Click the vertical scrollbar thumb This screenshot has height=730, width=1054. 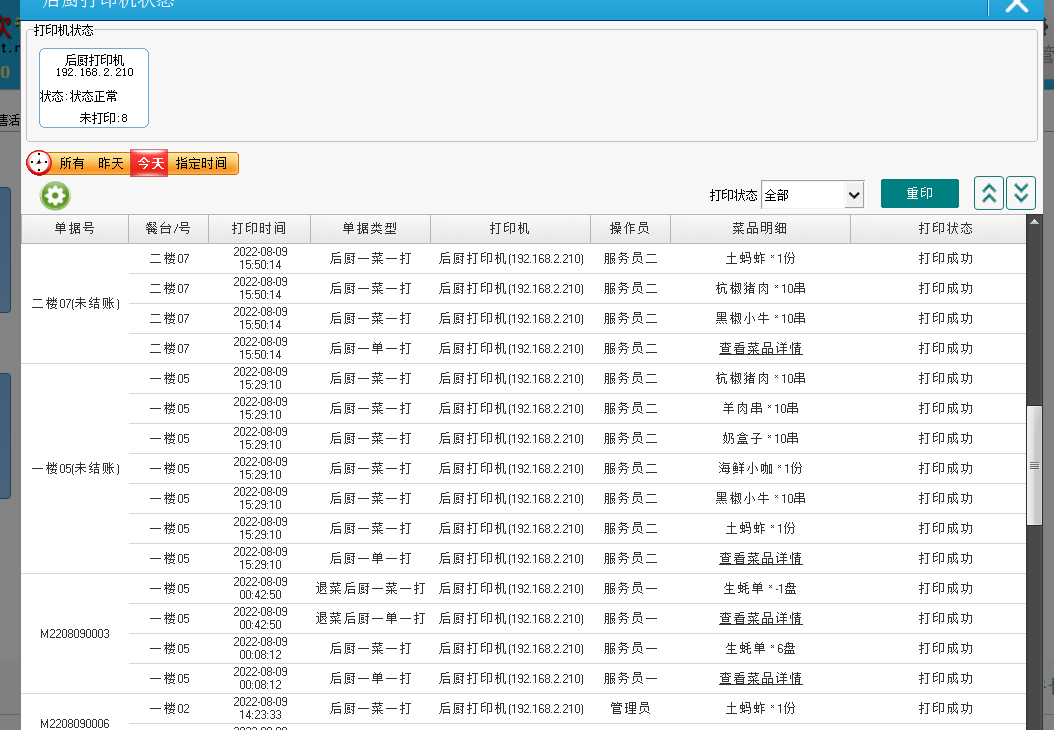[1035, 465]
